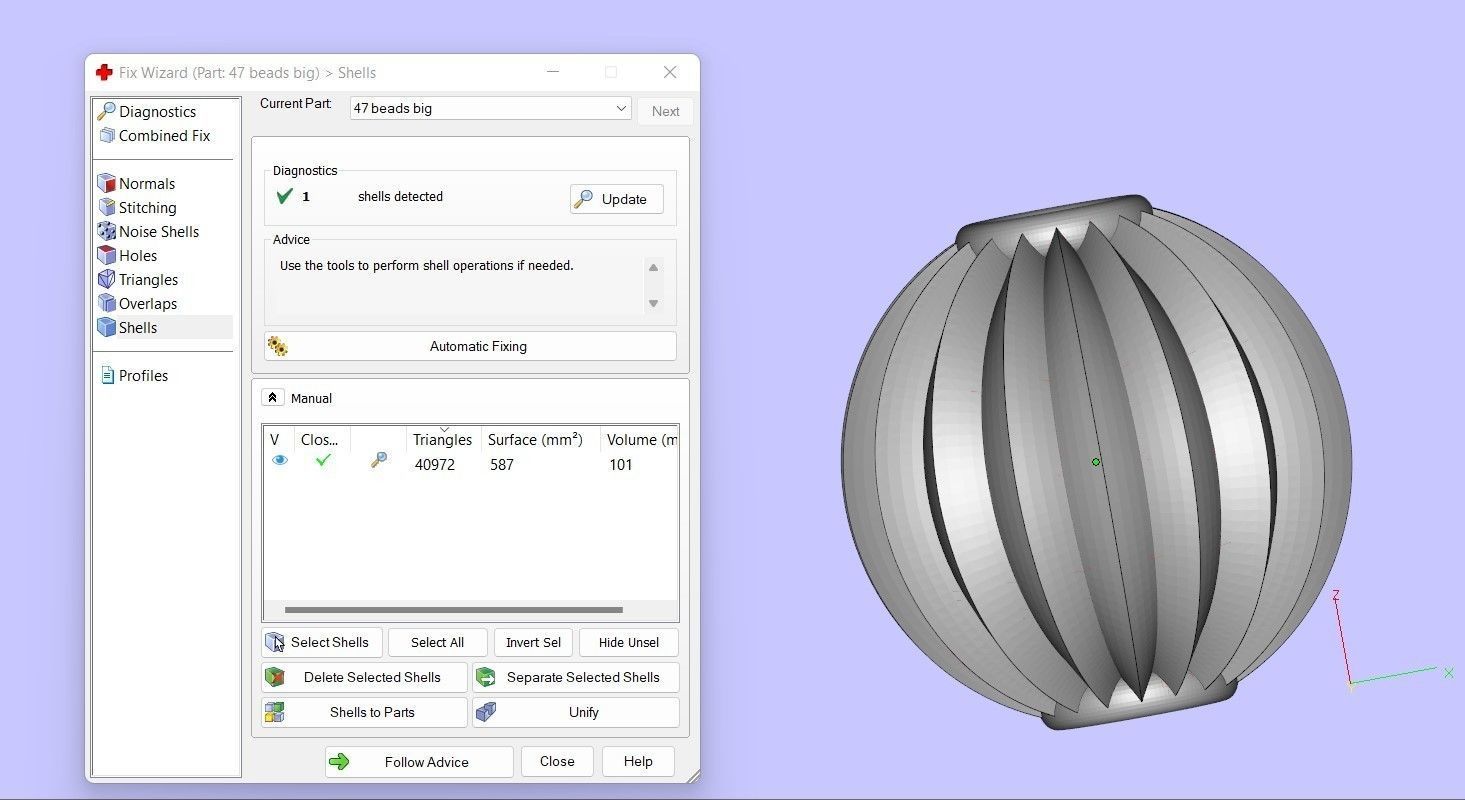This screenshot has height=800, width=1465.
Task: Open the Overlaps fix page
Action: click(148, 303)
